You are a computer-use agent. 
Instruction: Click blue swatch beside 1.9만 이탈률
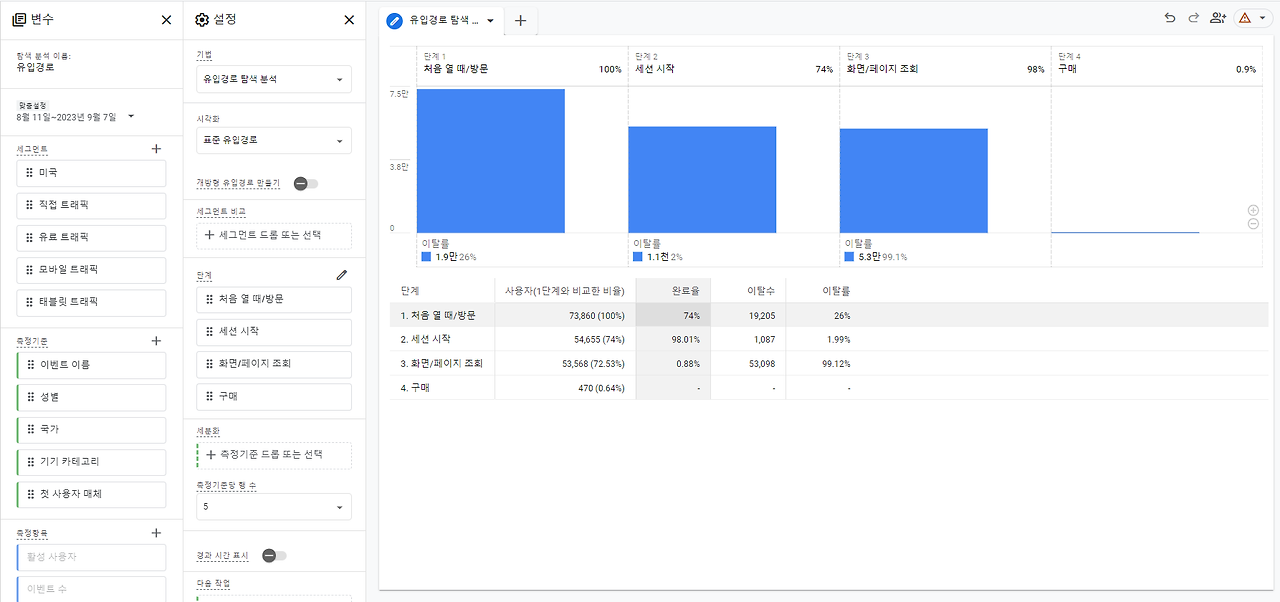[x=426, y=257]
